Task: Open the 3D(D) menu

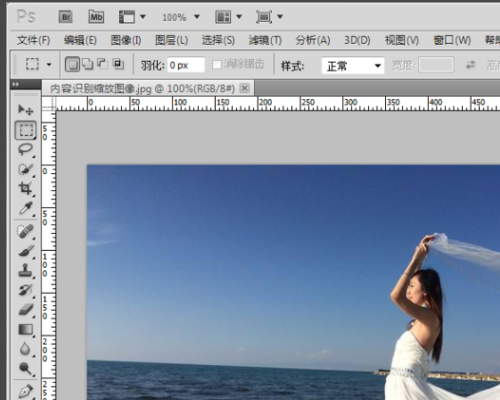Action: tap(357, 40)
